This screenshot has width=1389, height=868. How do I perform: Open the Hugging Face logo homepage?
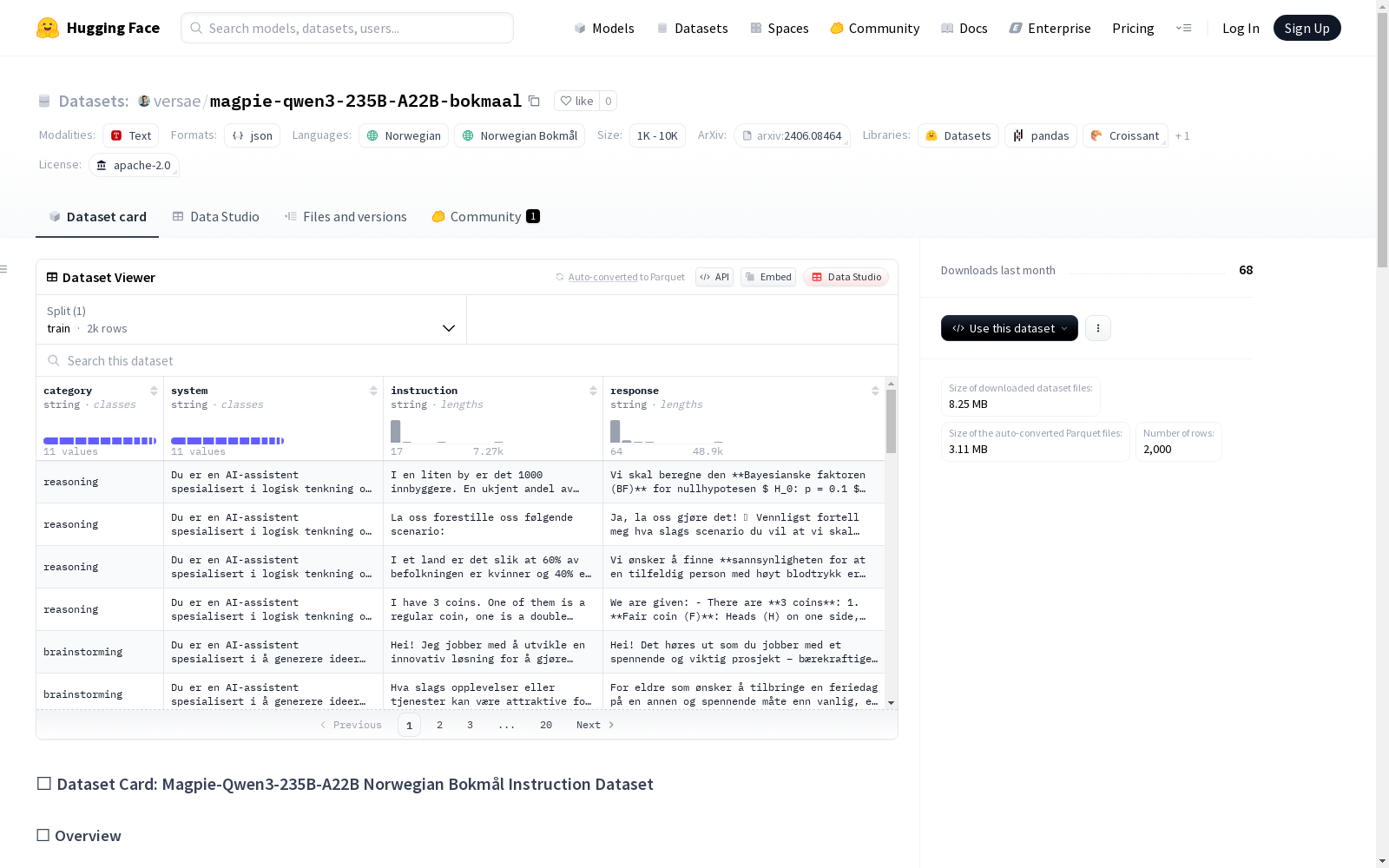pyautogui.click(x=98, y=28)
